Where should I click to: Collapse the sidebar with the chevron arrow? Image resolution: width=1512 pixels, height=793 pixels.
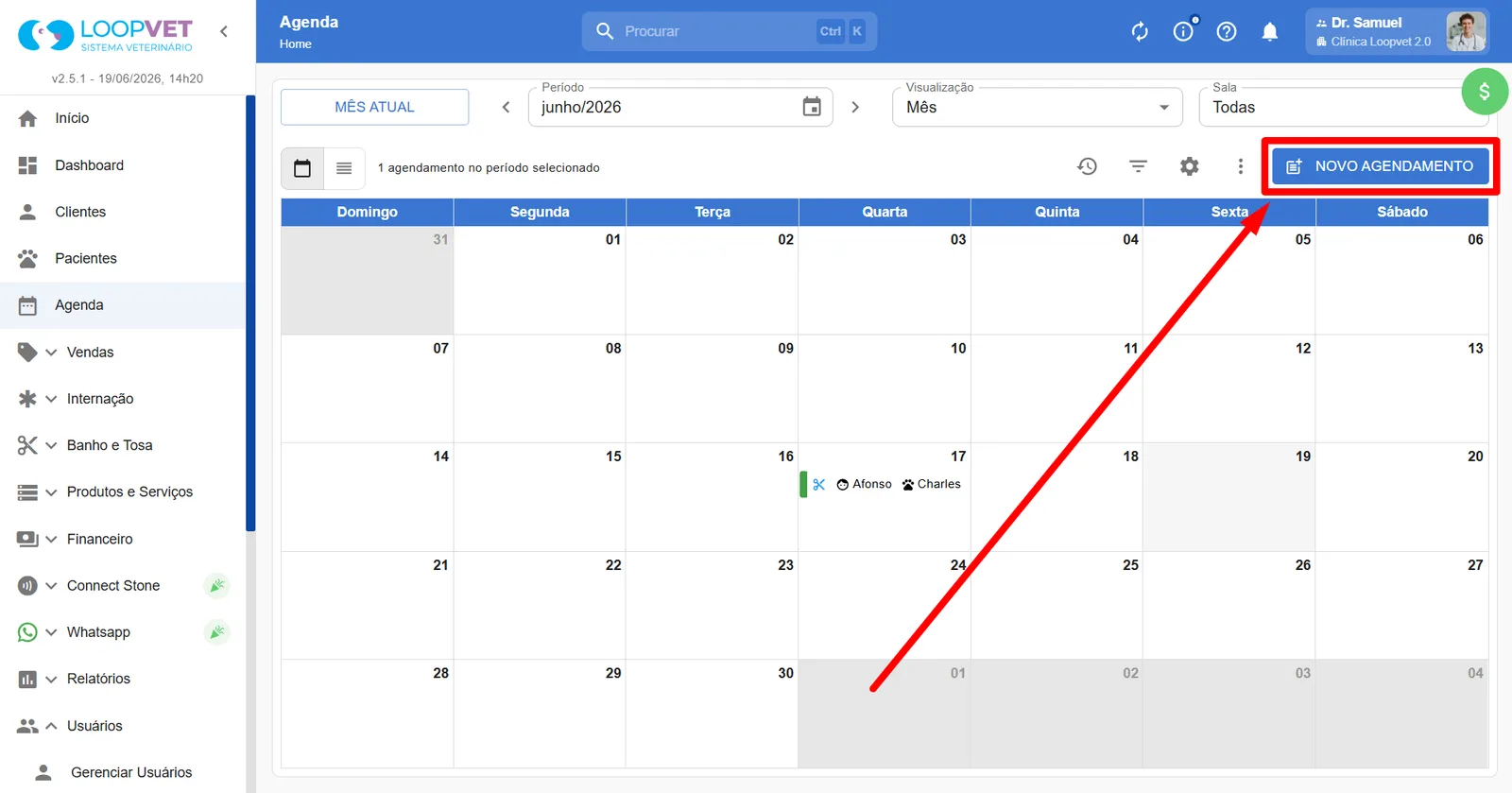224,31
